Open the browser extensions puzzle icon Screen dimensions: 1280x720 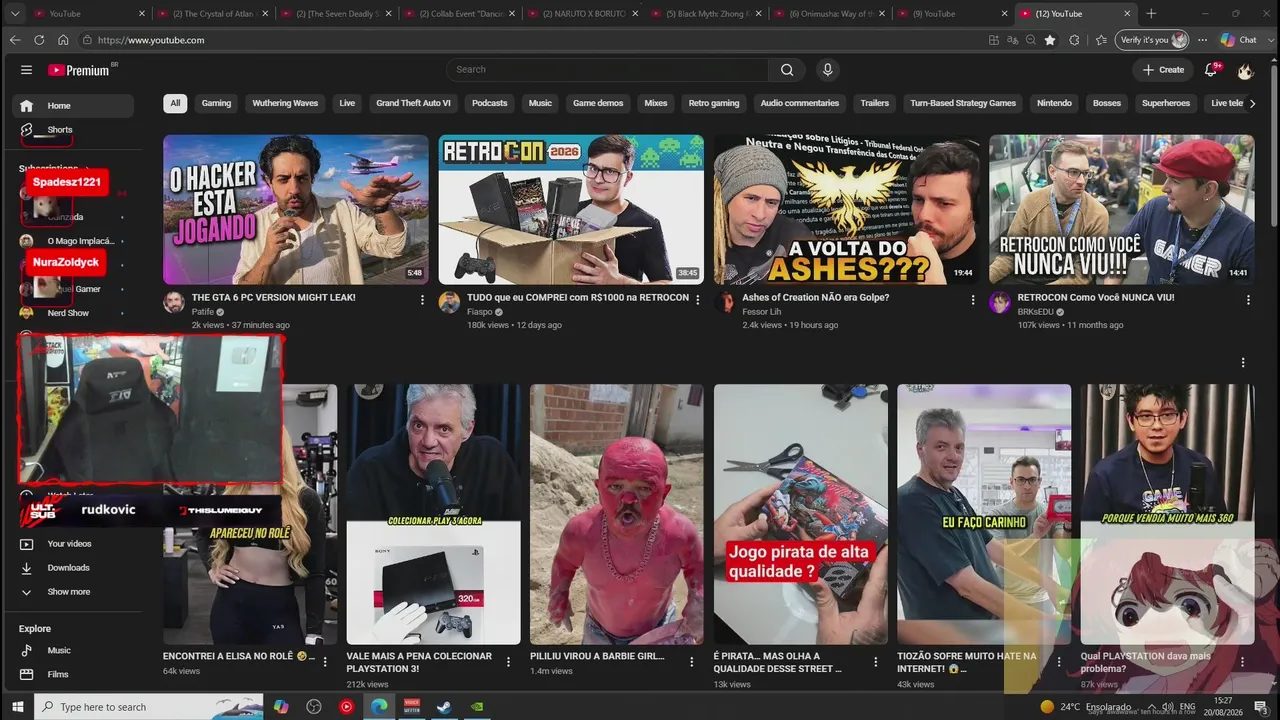pyautogui.click(x=1075, y=40)
